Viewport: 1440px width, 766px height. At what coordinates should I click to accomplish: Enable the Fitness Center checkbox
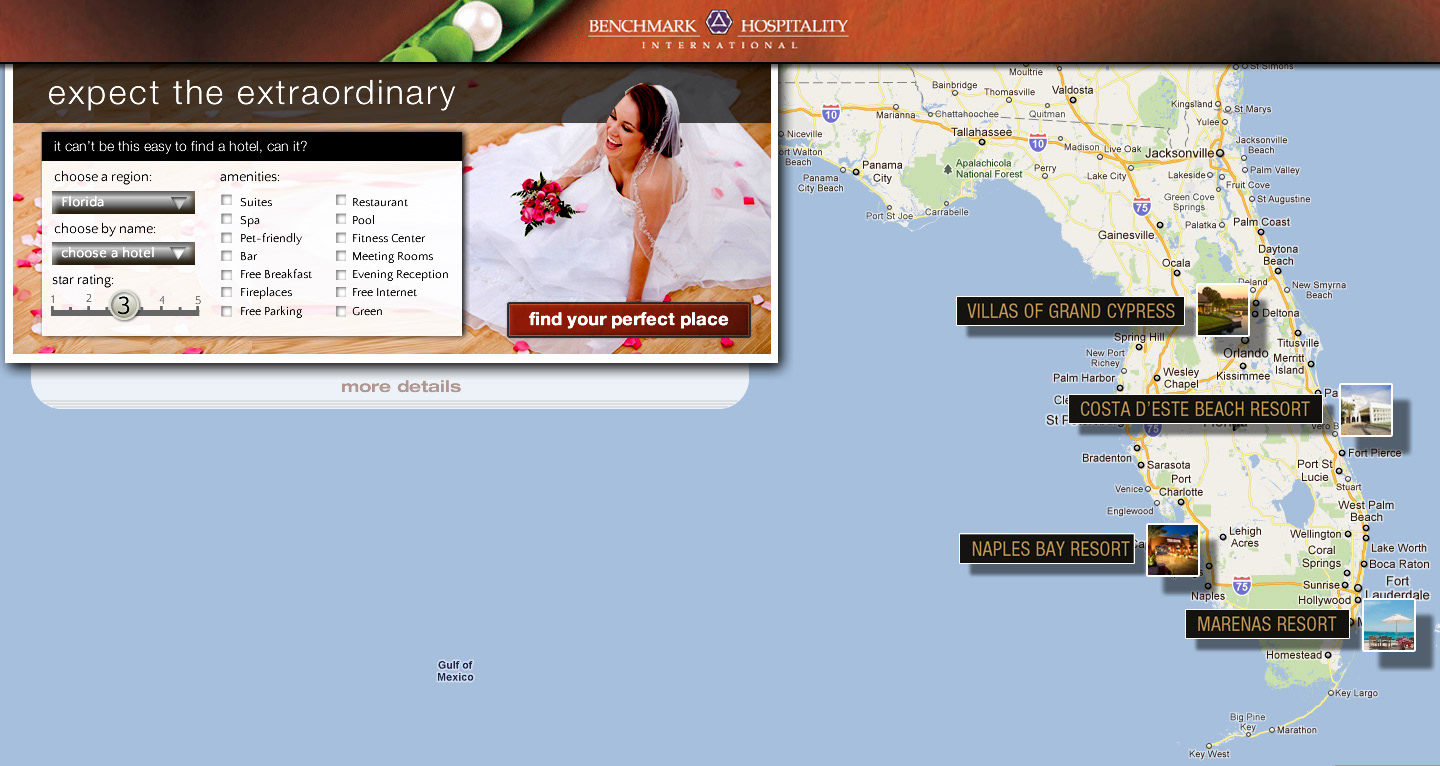[x=341, y=237]
